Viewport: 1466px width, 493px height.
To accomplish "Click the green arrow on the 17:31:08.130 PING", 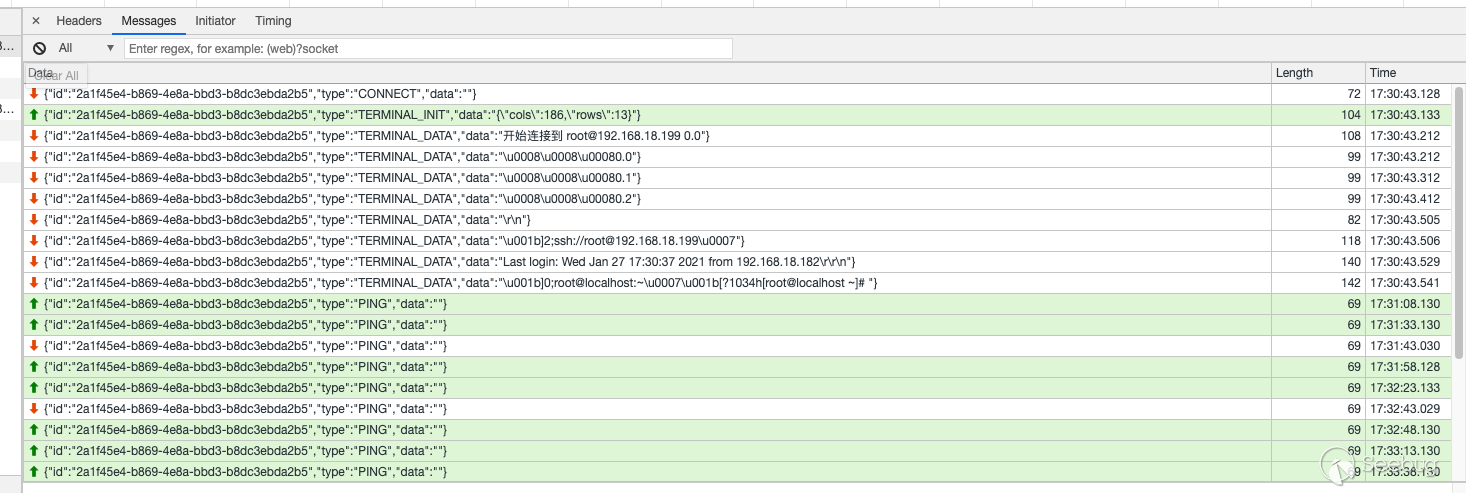I will pyautogui.click(x=34, y=304).
